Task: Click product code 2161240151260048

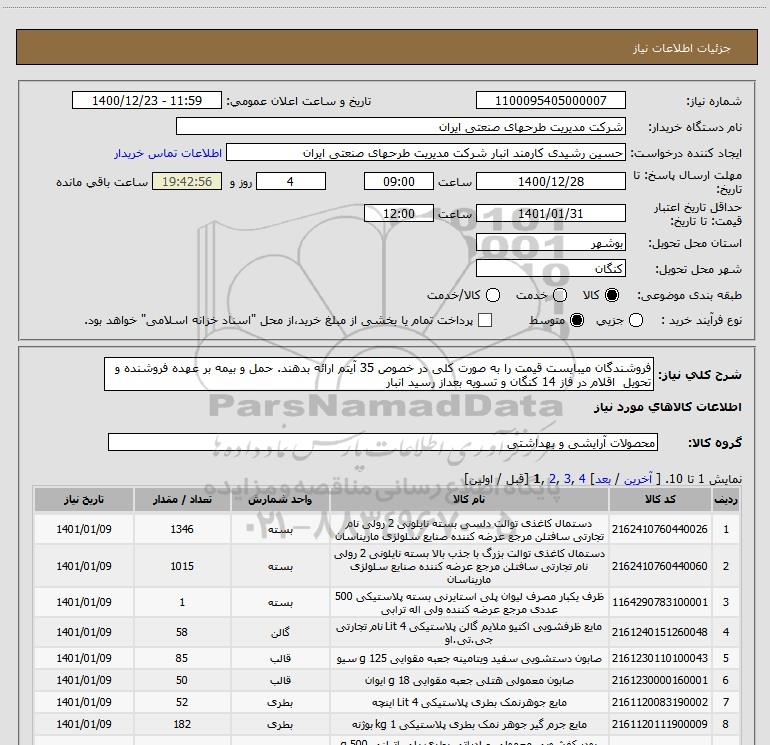Action: click(x=660, y=632)
